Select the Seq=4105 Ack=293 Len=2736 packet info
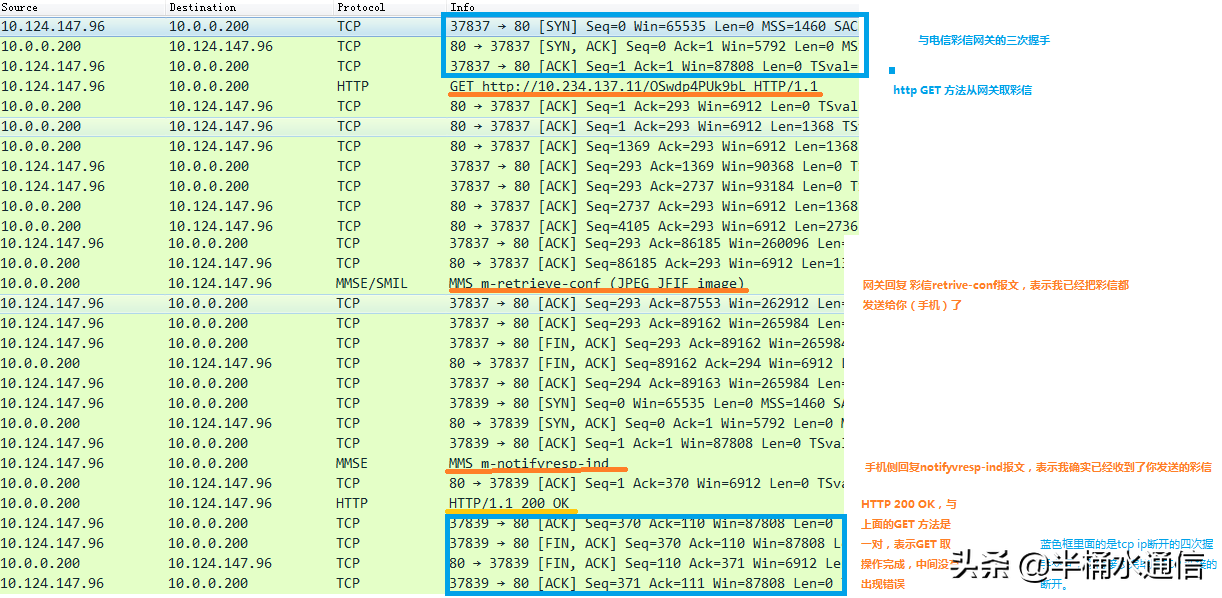Image resolution: width=1222 pixels, height=598 pixels. 653,226
